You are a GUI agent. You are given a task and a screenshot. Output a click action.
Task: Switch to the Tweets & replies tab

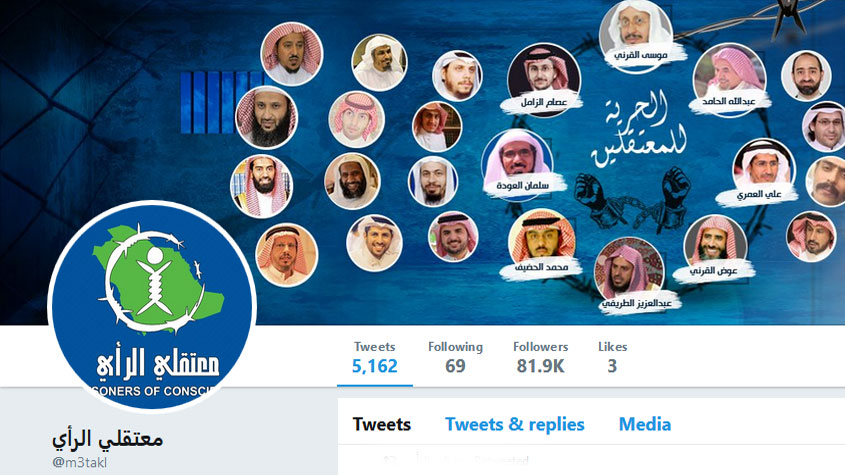[515, 424]
